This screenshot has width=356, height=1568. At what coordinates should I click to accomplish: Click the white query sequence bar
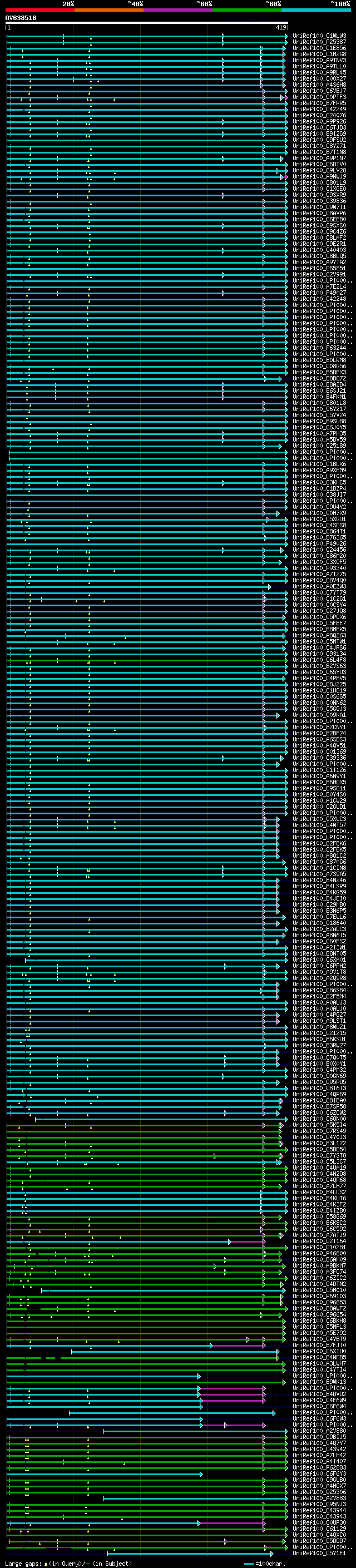tap(147, 23)
